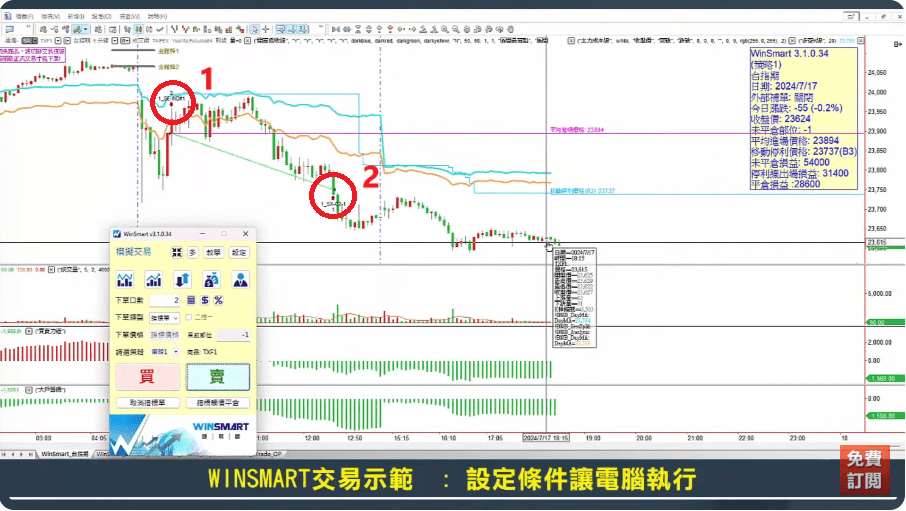906x511 pixels.
Task: Click the 設定 settings button
Action: coord(239,253)
